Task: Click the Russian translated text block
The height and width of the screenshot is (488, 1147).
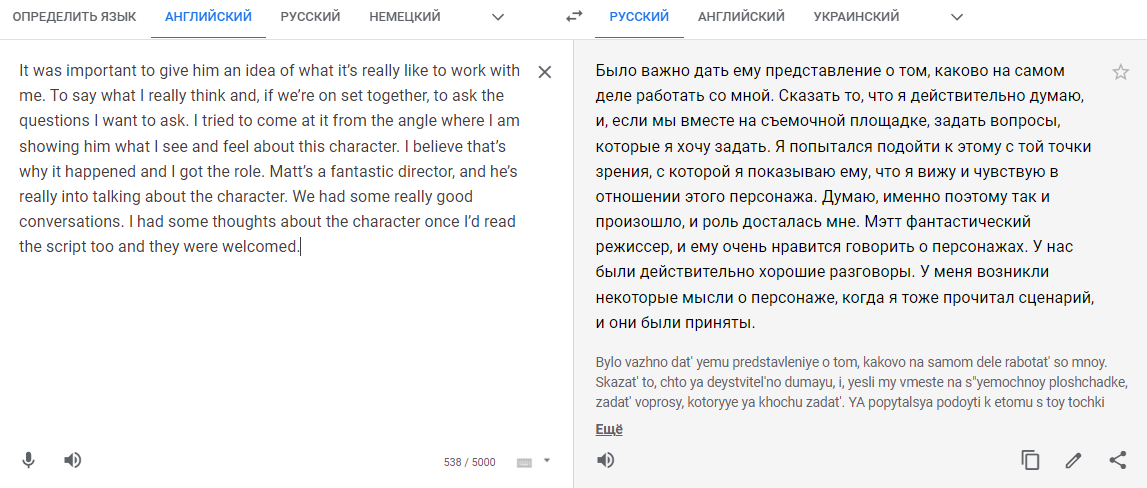Action: pos(844,197)
